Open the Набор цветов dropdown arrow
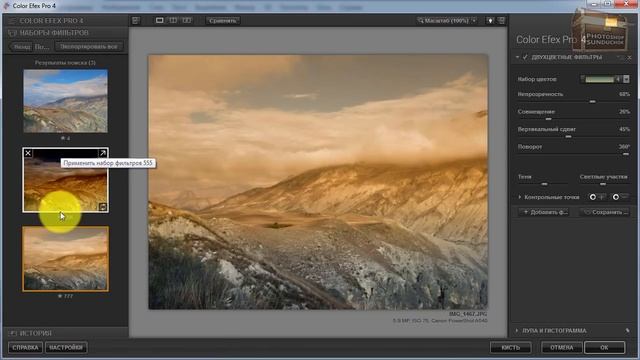The height and width of the screenshot is (360, 640). [626, 79]
